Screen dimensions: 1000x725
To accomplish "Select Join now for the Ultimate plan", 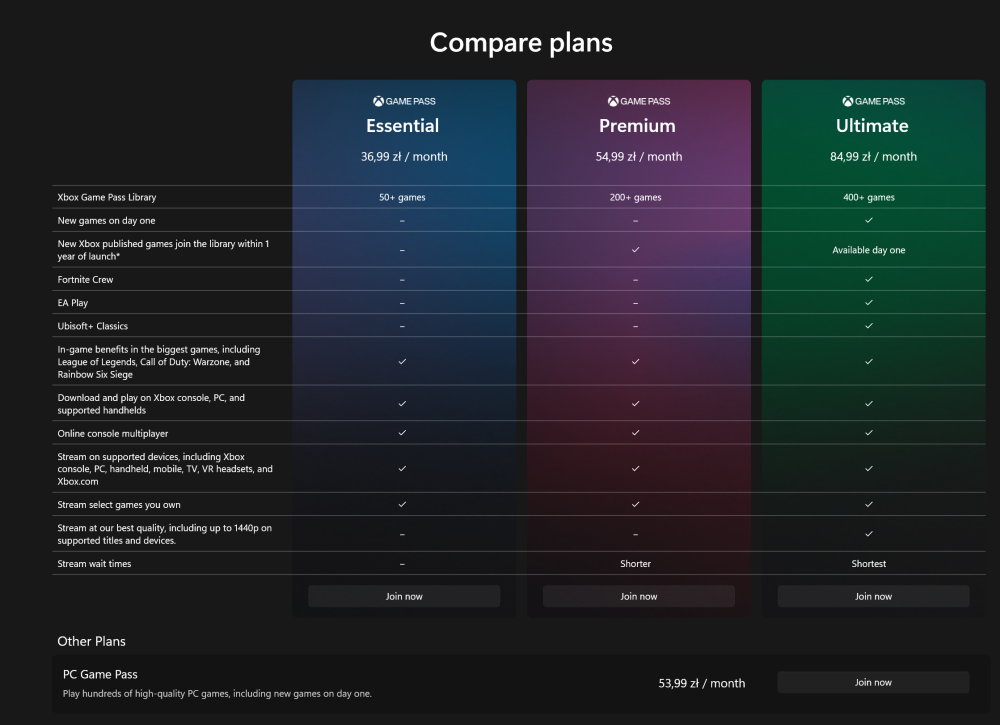I will click(x=873, y=596).
